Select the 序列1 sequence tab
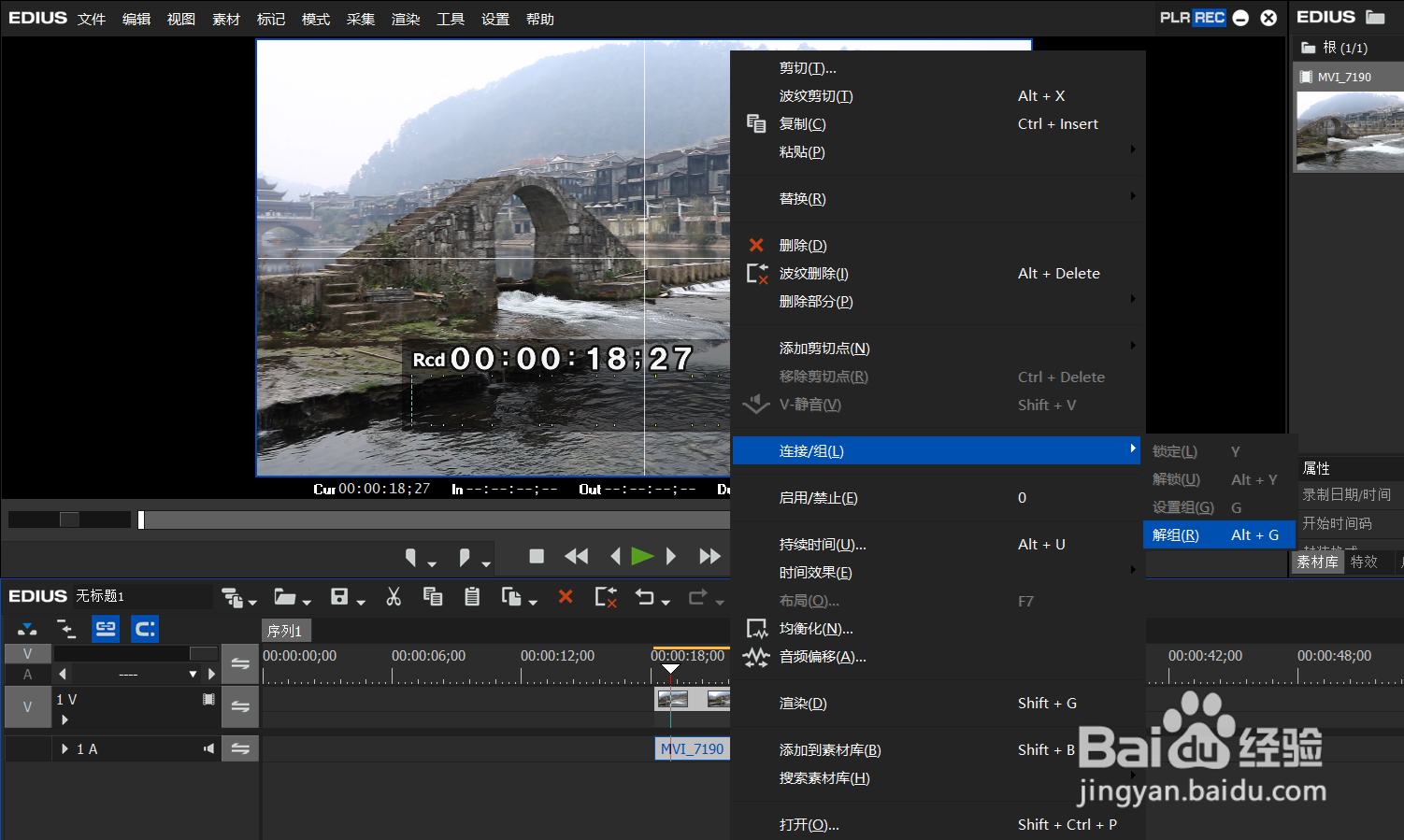This screenshot has height=840, width=1404. (x=285, y=631)
